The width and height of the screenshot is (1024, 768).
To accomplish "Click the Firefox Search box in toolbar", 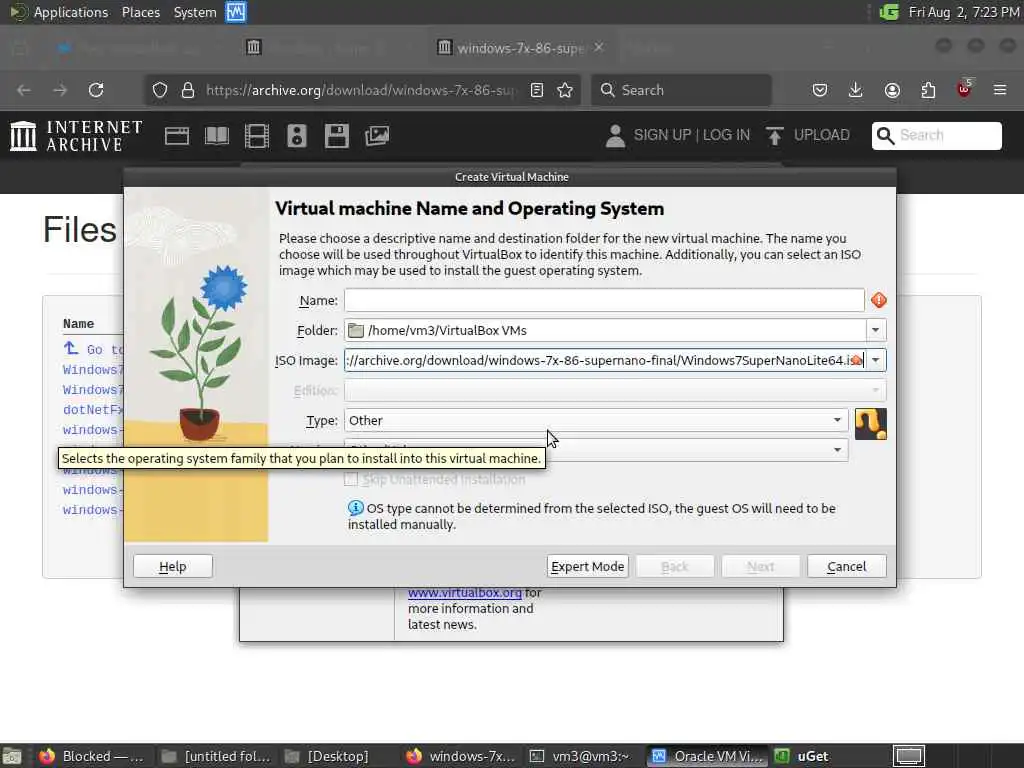I will pos(681,90).
